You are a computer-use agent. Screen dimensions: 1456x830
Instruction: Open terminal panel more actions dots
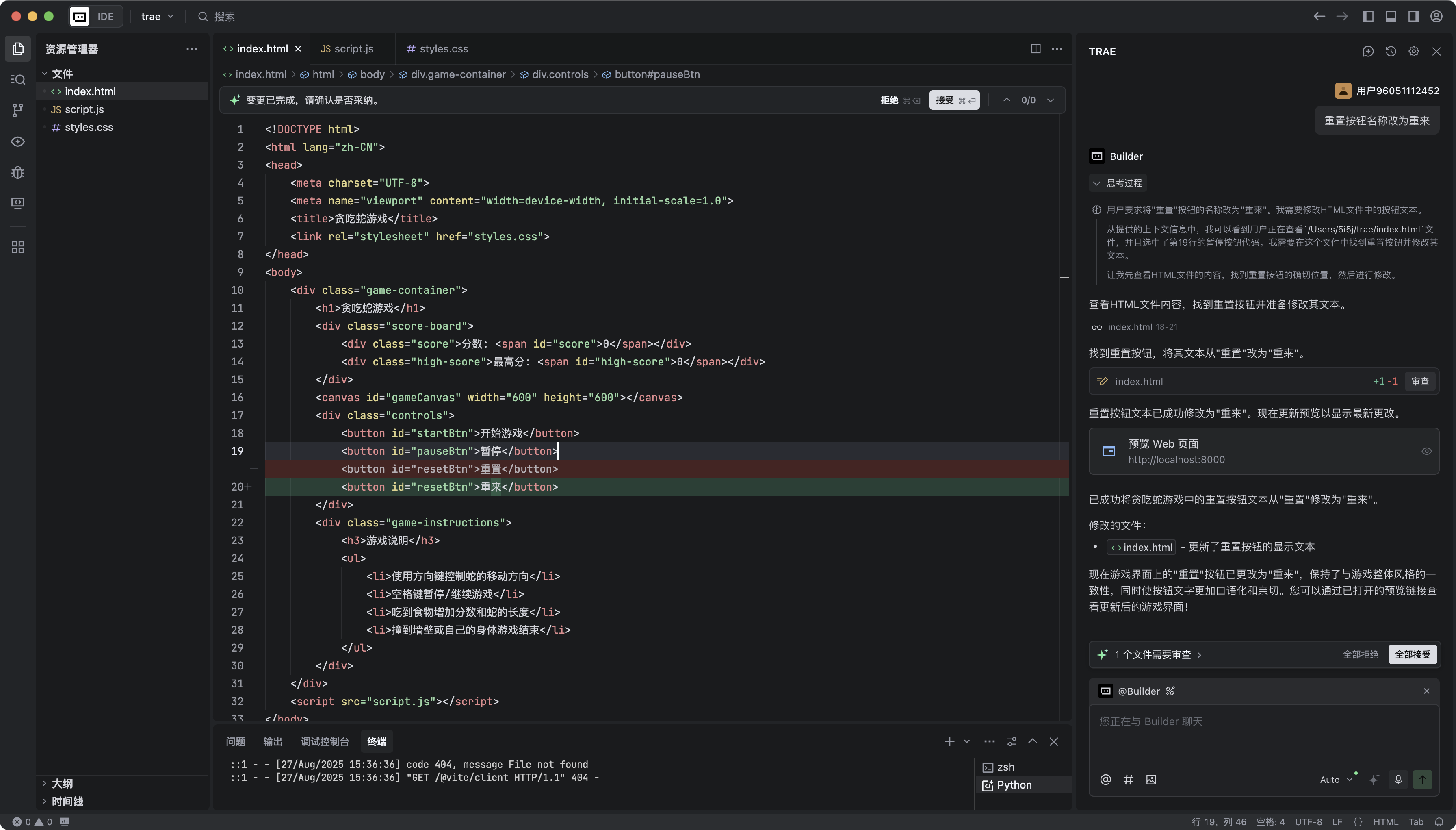[990, 741]
